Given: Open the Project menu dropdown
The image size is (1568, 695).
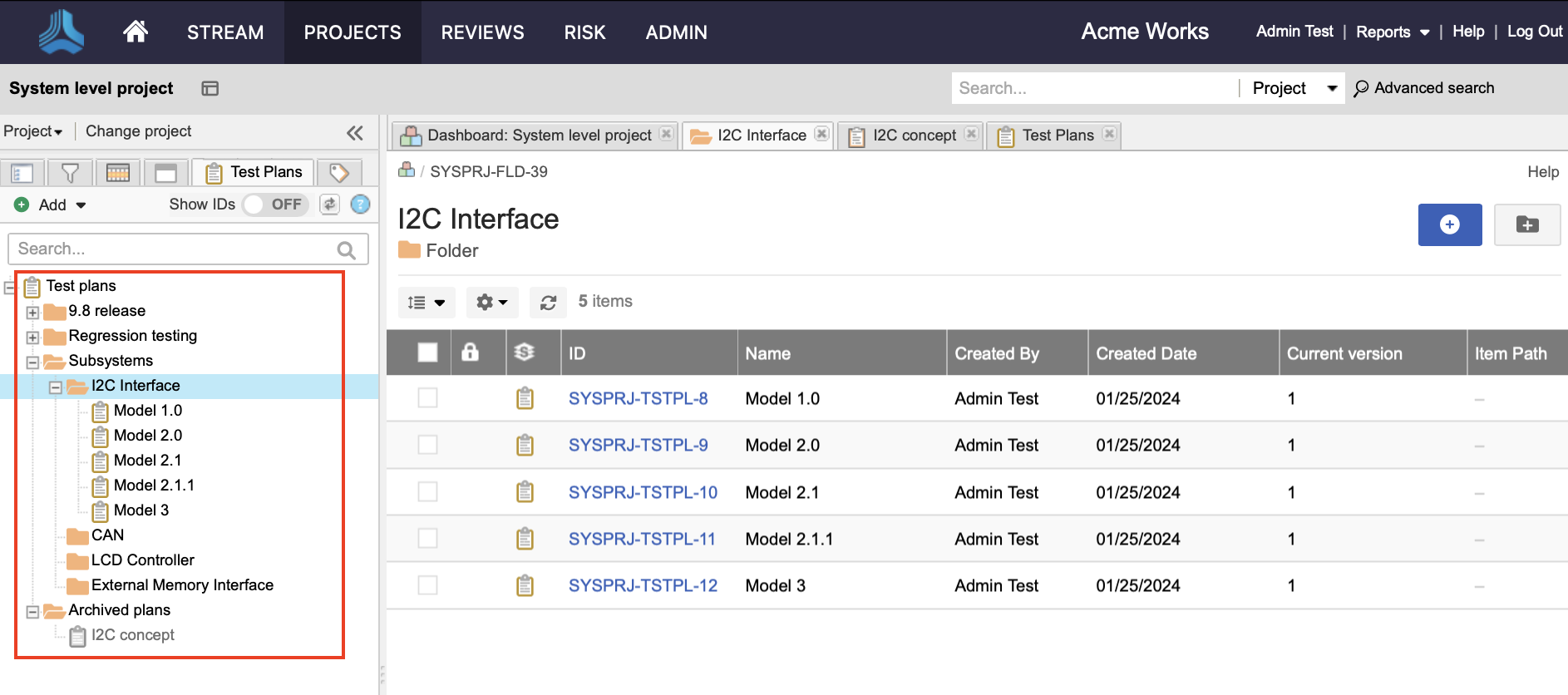Looking at the screenshot, I should 33,131.
